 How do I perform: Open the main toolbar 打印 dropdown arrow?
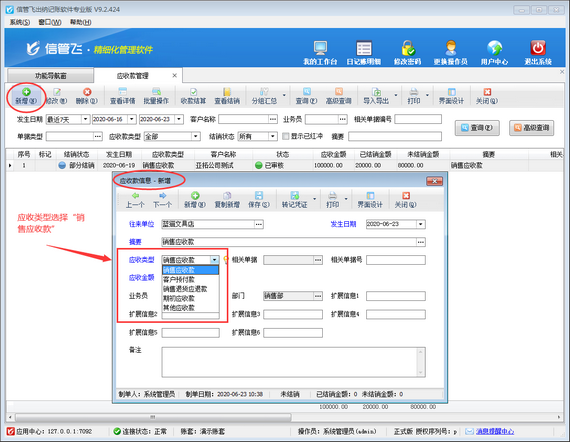[428, 96]
